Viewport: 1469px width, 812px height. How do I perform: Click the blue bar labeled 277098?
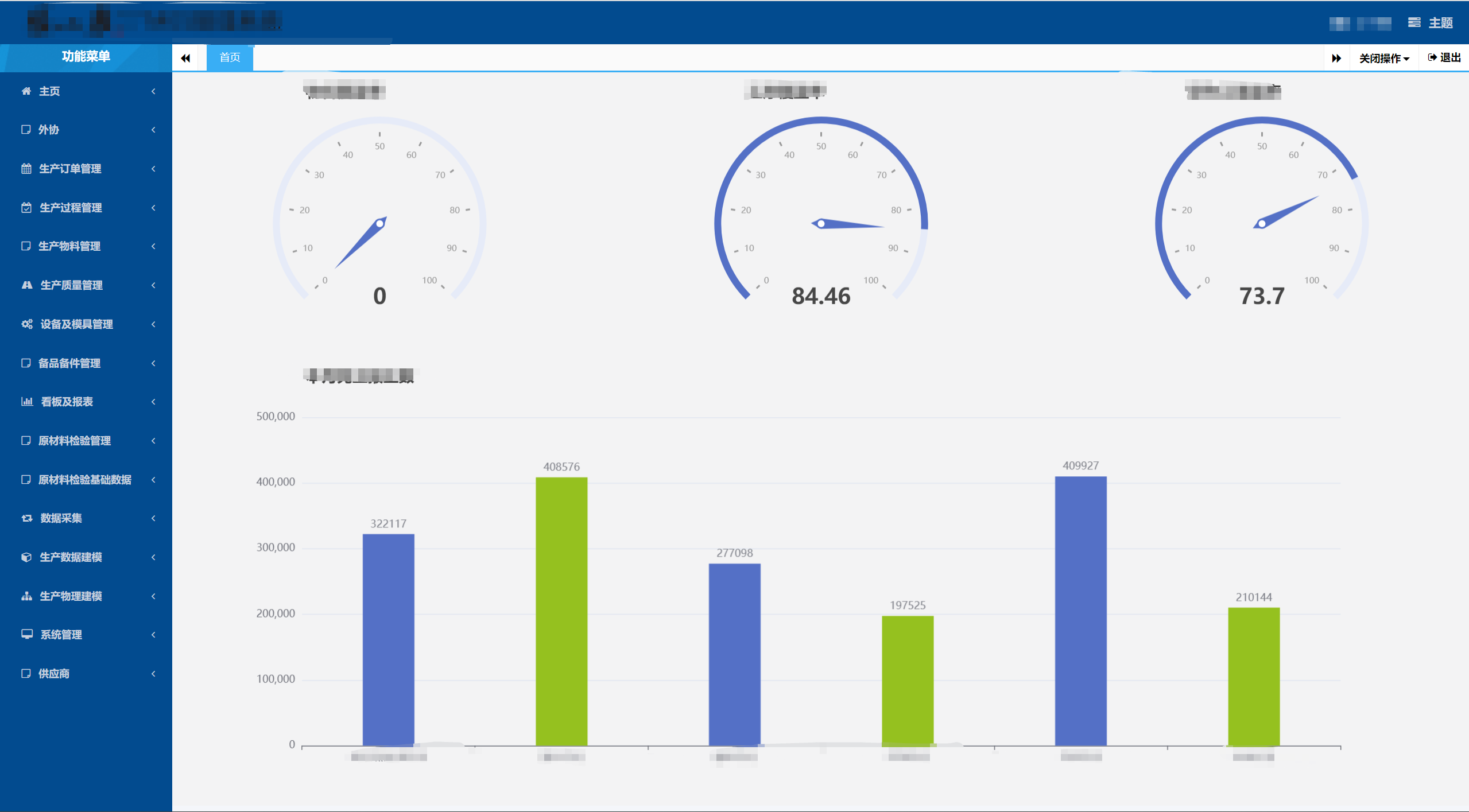tap(735, 655)
